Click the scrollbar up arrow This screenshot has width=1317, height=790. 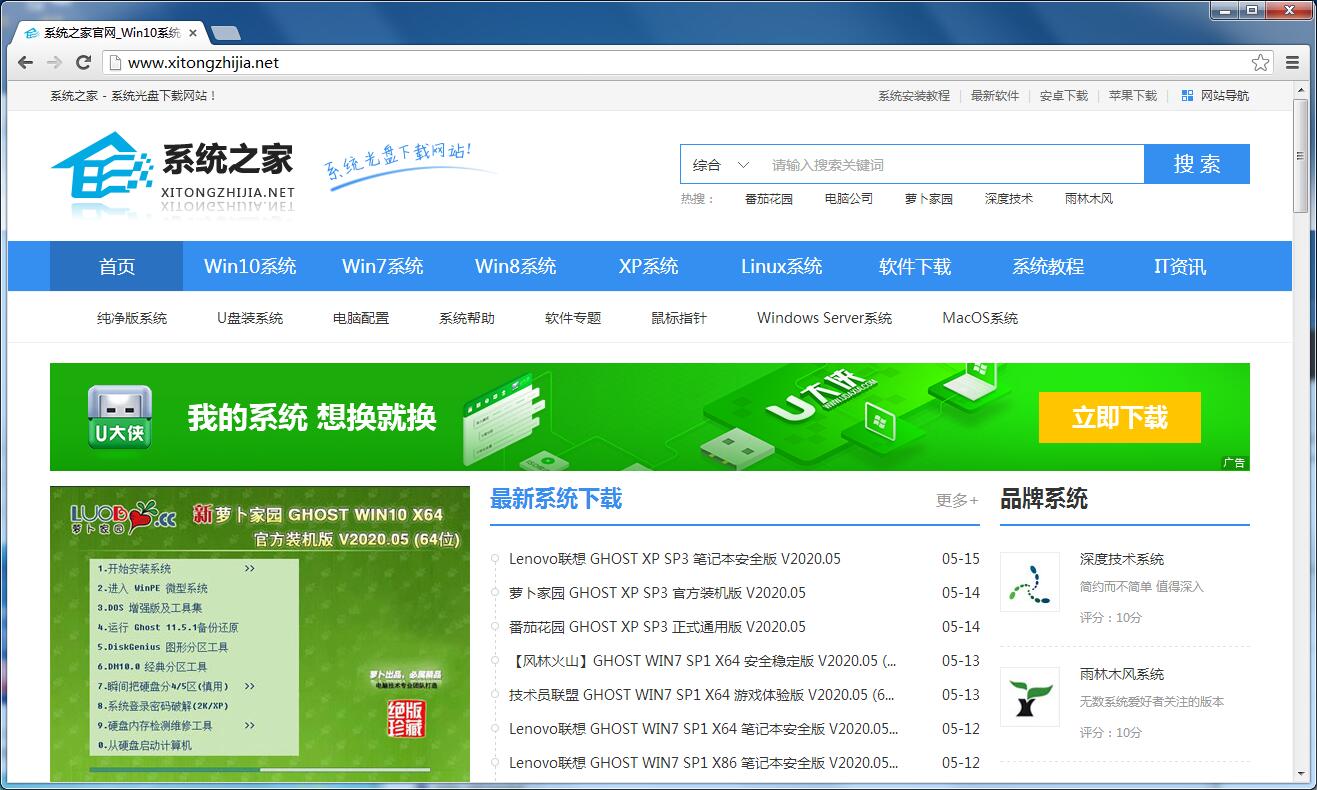tap(1300, 91)
